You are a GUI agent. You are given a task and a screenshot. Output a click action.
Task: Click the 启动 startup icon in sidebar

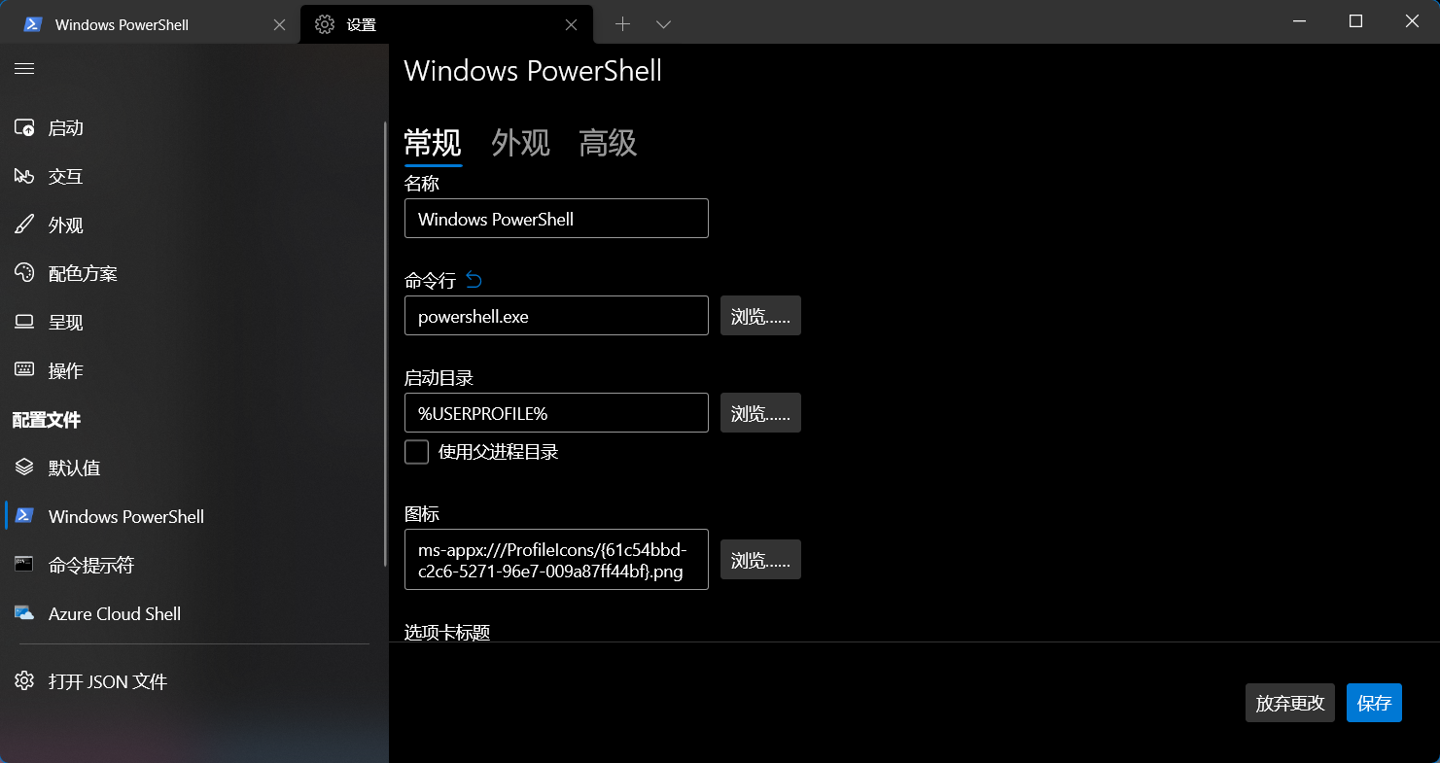tap(25, 128)
